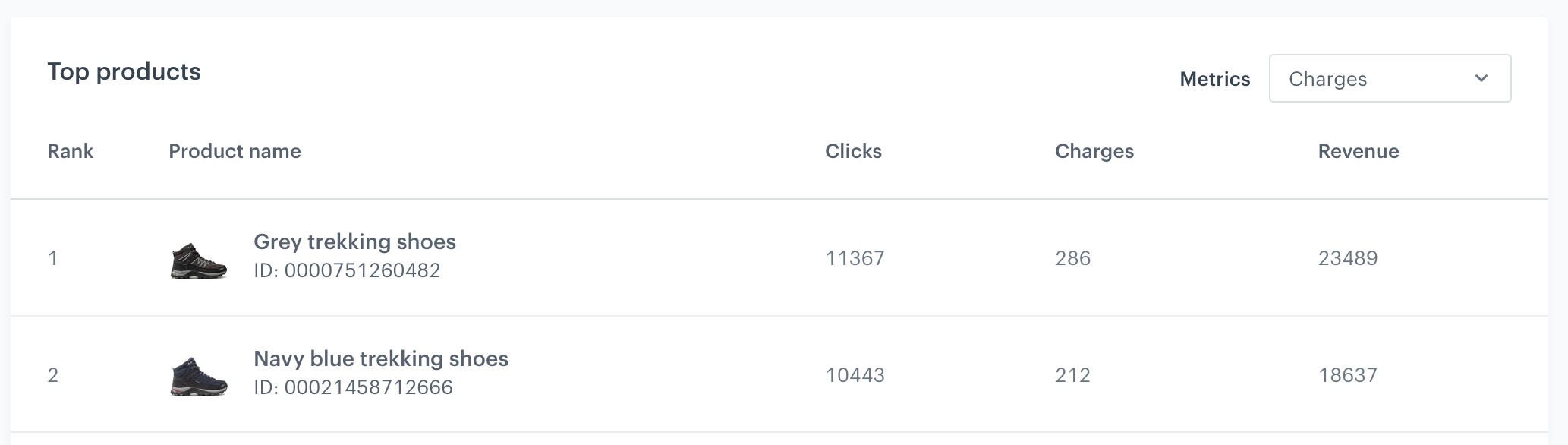Screen dimensions: 1568x445
Task: Select product ID 0000751260482 text
Action: pos(347,271)
